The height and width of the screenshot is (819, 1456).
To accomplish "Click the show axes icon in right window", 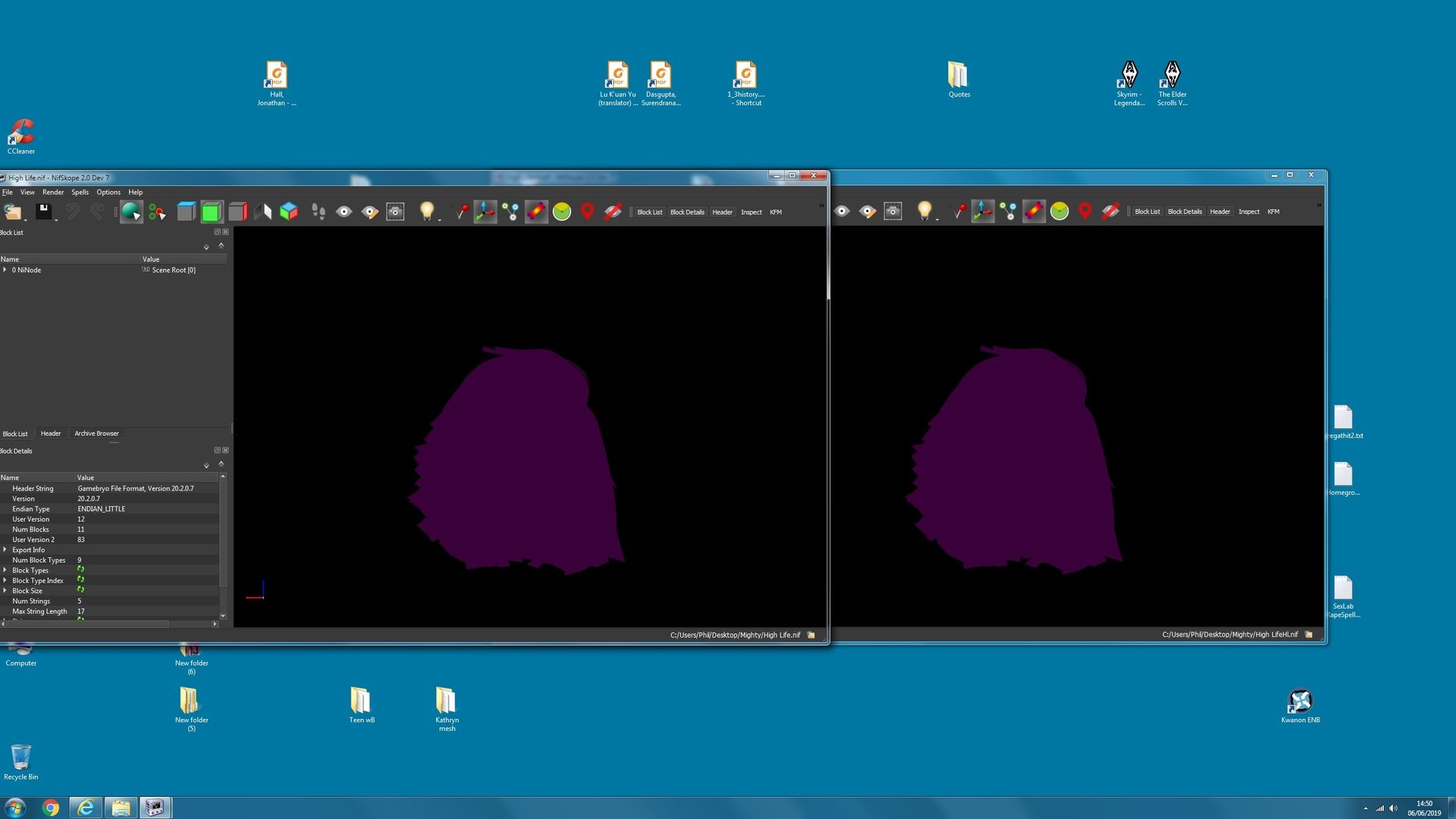I will click(983, 212).
